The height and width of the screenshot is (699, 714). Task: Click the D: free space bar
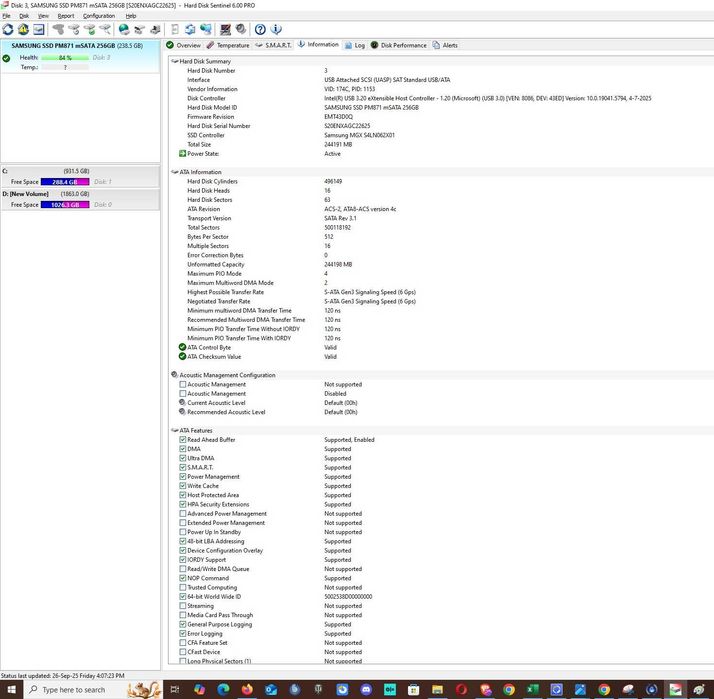[x=65, y=204]
